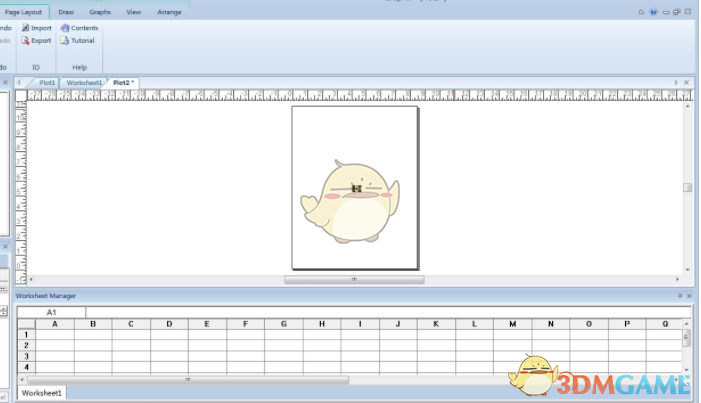This screenshot has height=403, width=701.
Task: Click the A1 cell reference box
Action: click(51, 312)
